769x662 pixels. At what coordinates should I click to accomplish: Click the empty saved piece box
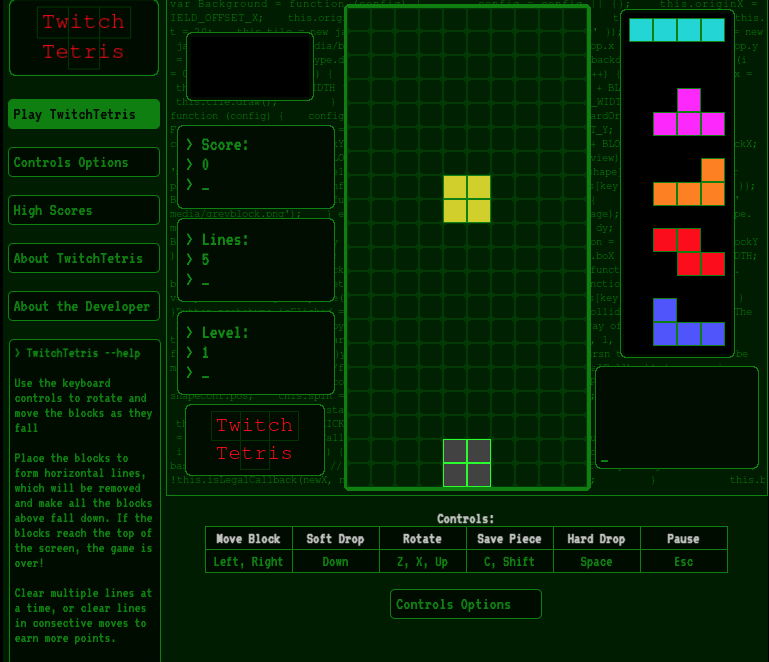click(250, 67)
